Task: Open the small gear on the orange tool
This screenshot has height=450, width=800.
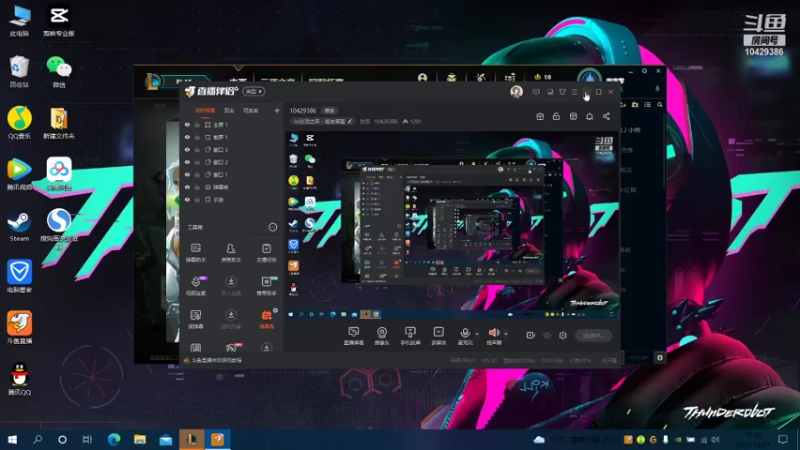Action: point(276,310)
